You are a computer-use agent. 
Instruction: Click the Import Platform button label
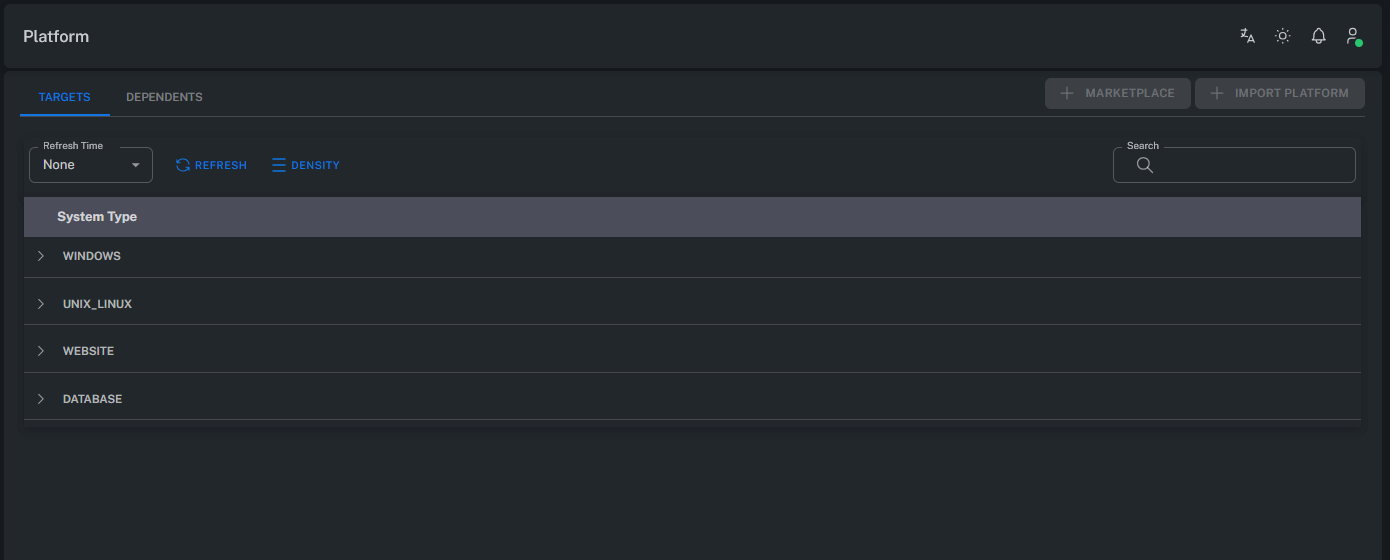pos(1292,93)
